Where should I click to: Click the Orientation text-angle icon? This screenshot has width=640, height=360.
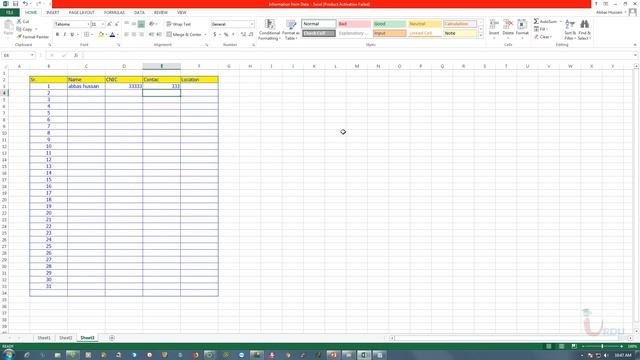click(152, 24)
